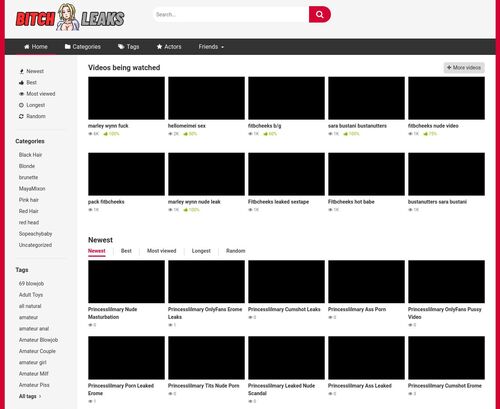Open the Random tab under Newest
This screenshot has height=409, width=500.
[235, 251]
